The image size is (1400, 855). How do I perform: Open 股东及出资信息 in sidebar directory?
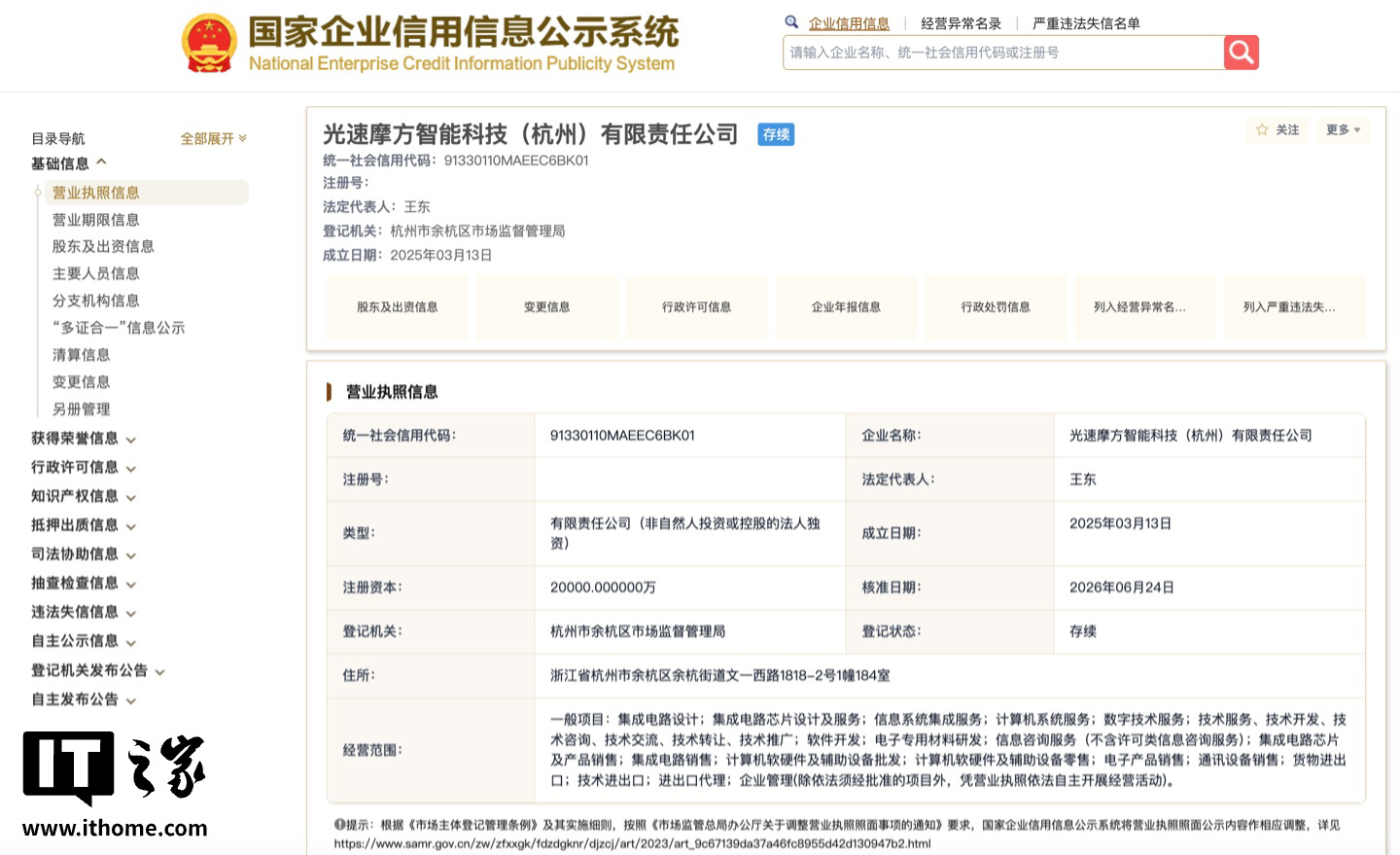(x=103, y=246)
